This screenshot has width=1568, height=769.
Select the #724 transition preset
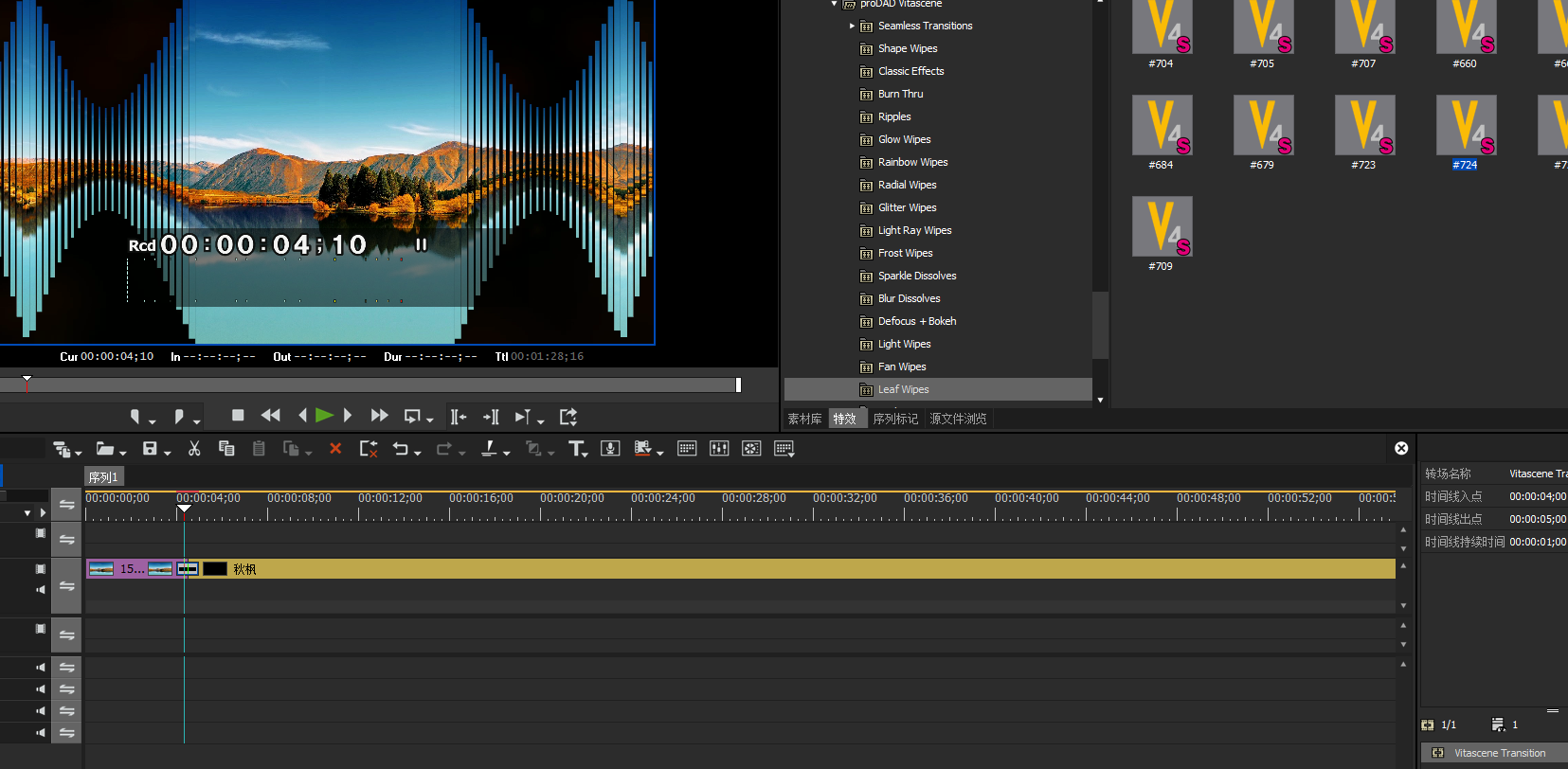coord(1465,133)
